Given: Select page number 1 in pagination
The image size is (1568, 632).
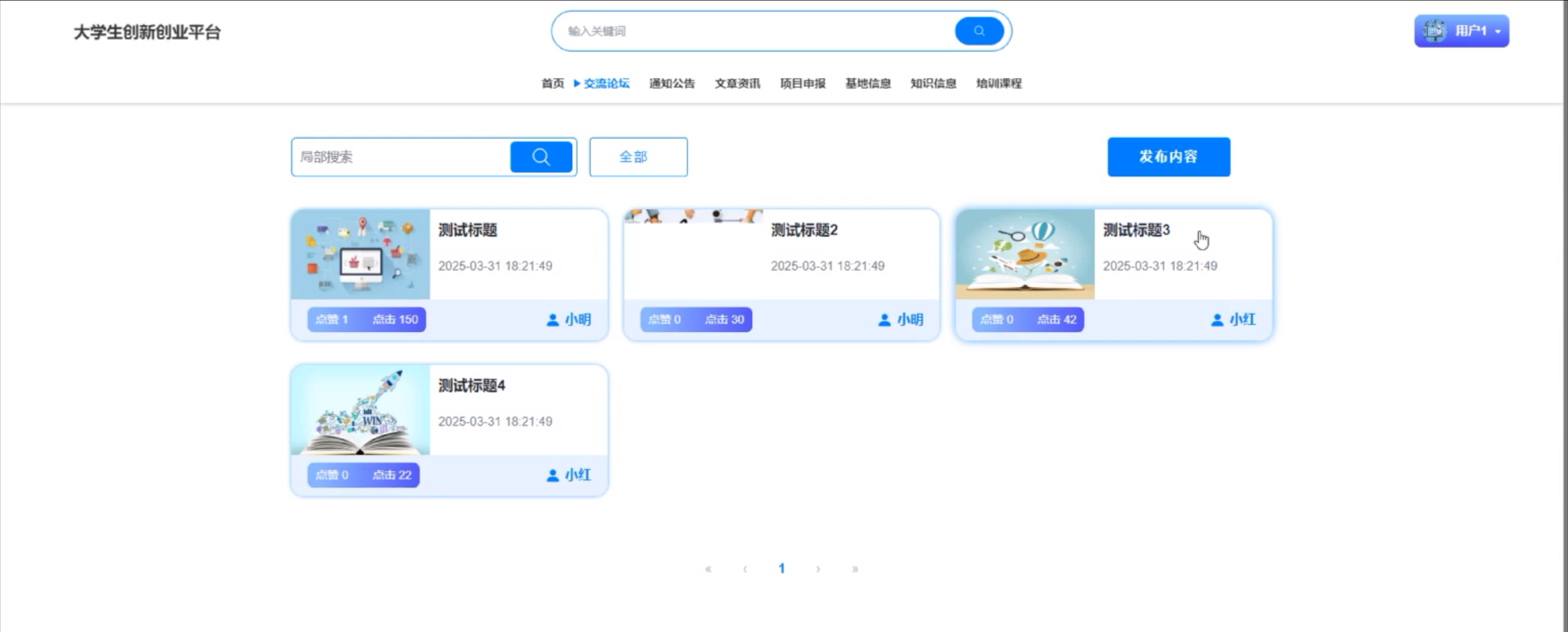Looking at the screenshot, I should [781, 569].
